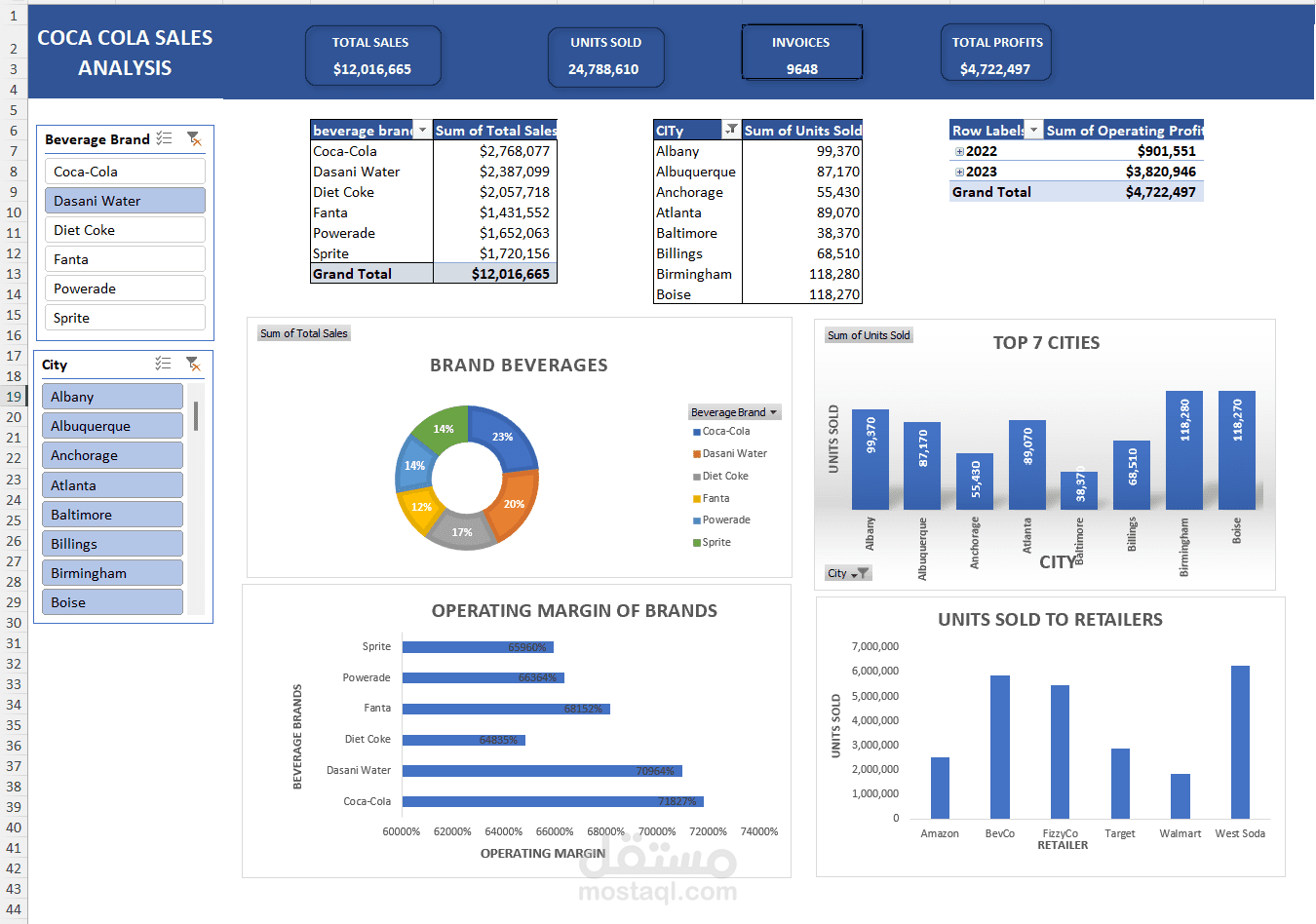Clear the City slicer filter icon
This screenshot has height=924, width=1316.
194,365
